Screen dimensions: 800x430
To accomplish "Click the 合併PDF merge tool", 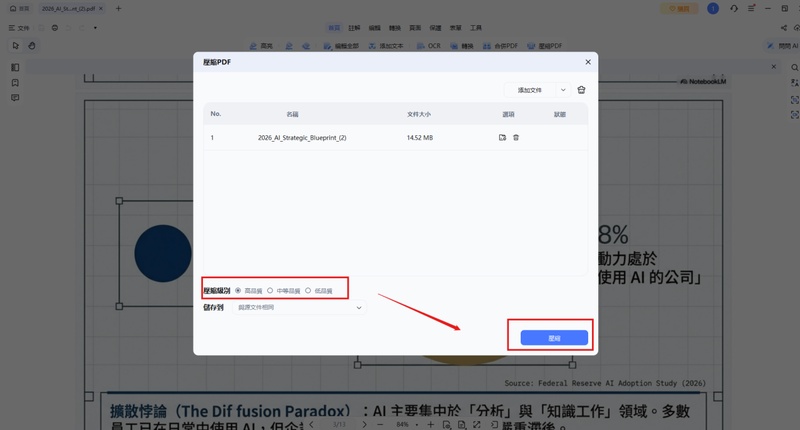I will point(501,46).
